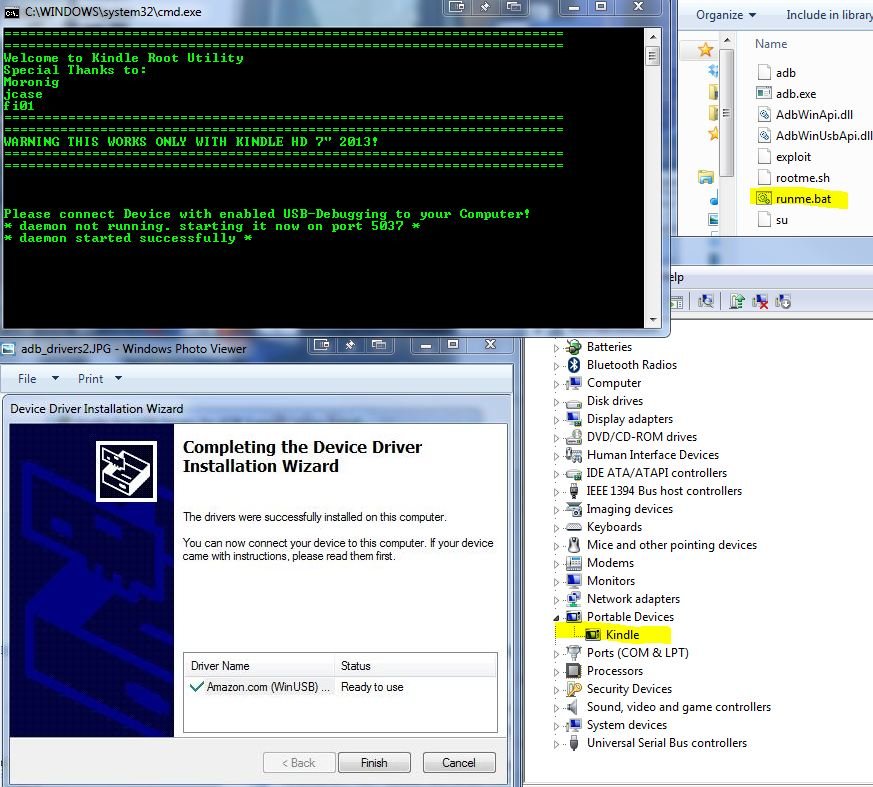Image resolution: width=873 pixels, height=787 pixels.
Task: Click the Uninstall toolbar icon with red X
Action: click(760, 301)
